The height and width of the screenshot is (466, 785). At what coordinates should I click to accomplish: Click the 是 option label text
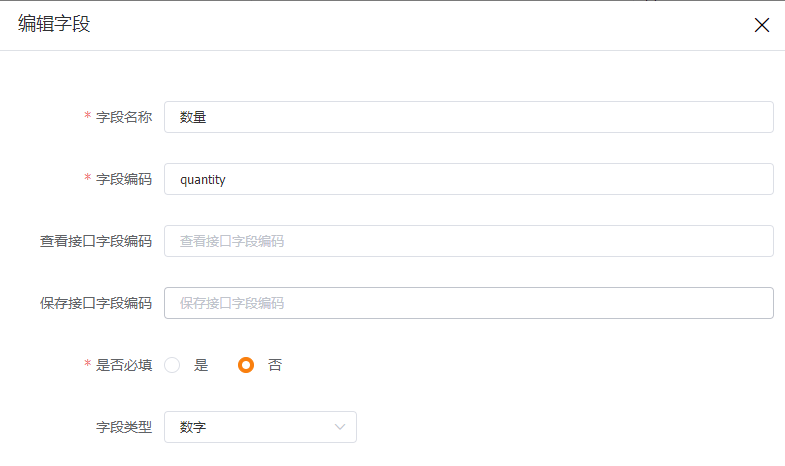pos(201,365)
